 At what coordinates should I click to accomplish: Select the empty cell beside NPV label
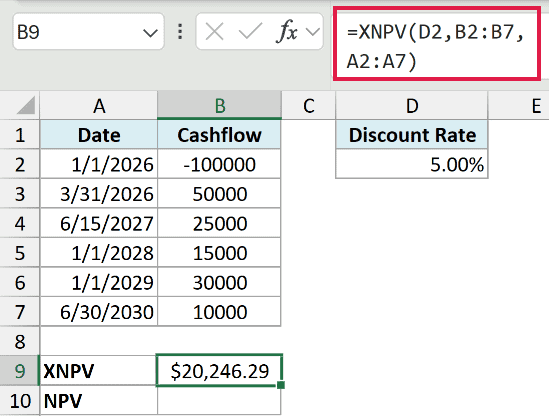(219, 401)
